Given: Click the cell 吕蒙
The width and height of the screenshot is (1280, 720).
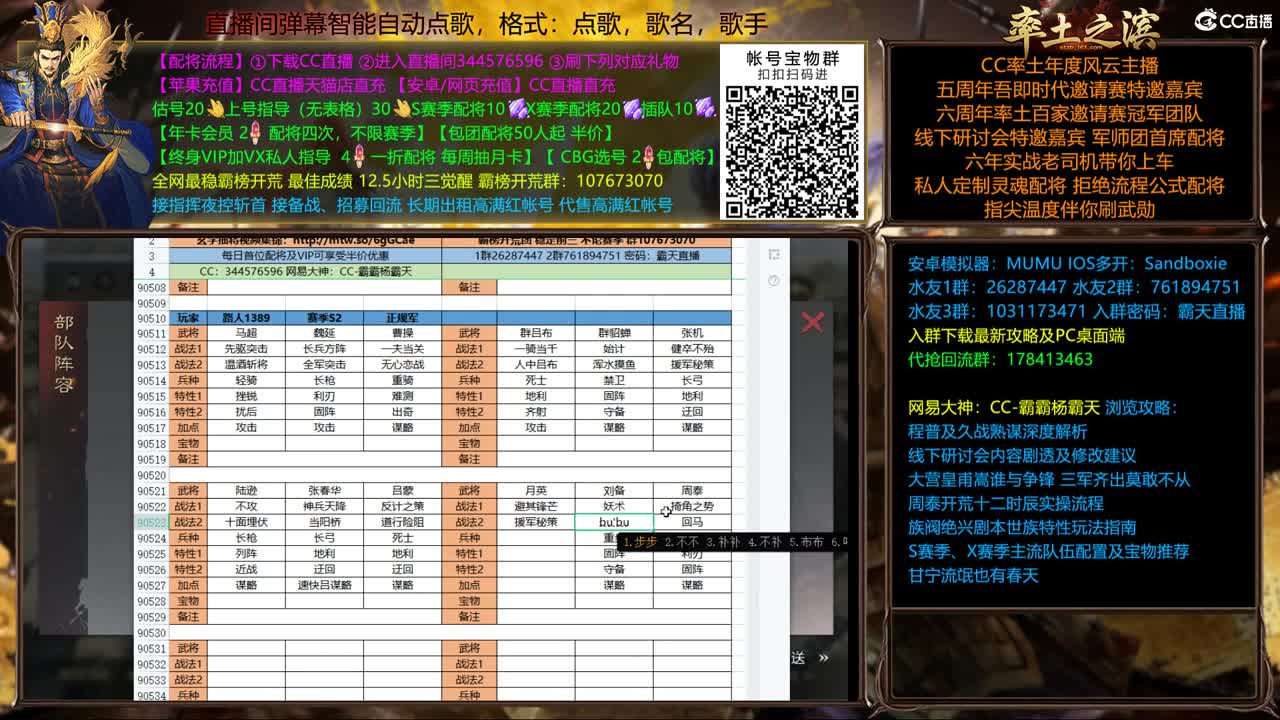Looking at the screenshot, I should pos(402,491).
